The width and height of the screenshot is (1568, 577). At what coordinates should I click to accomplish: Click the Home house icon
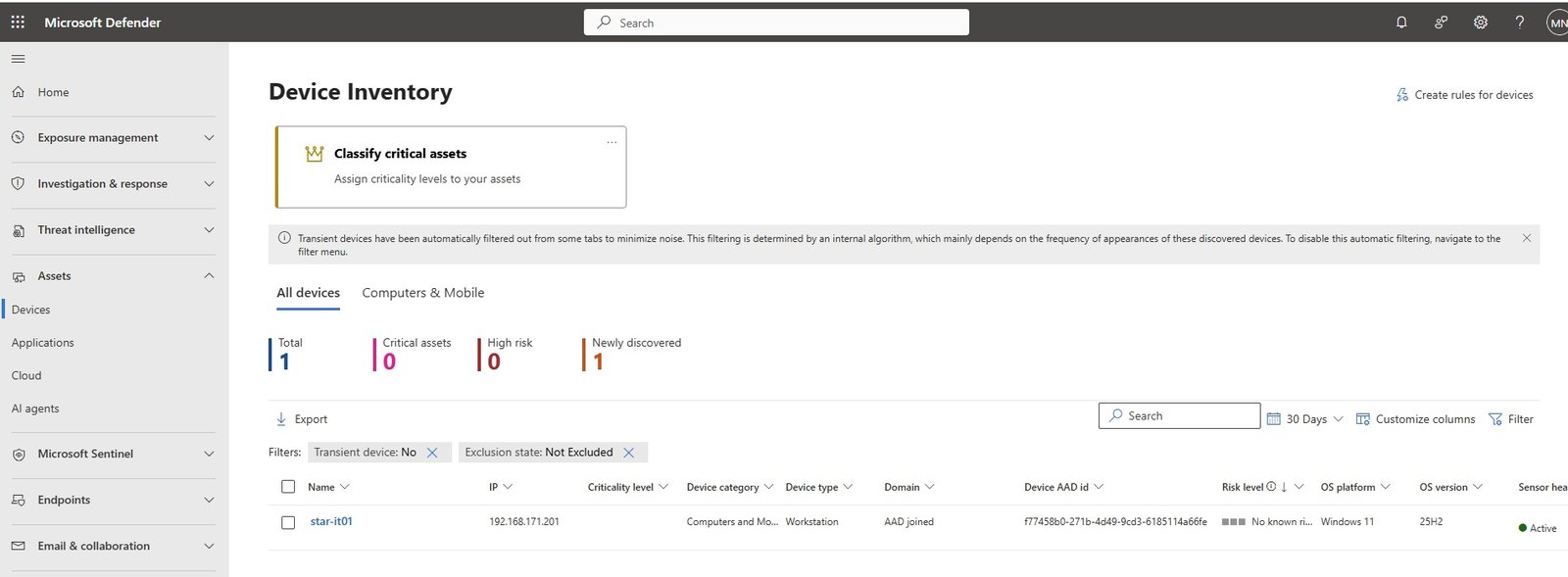click(x=18, y=92)
